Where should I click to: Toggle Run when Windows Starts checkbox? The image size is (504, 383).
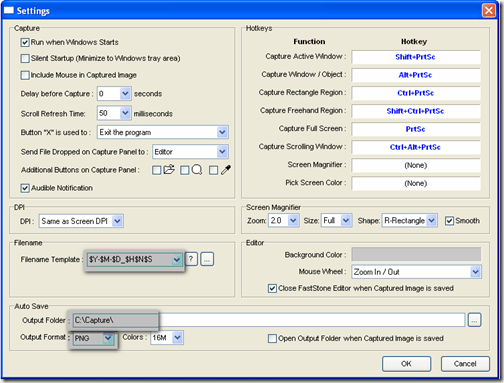pos(25,42)
